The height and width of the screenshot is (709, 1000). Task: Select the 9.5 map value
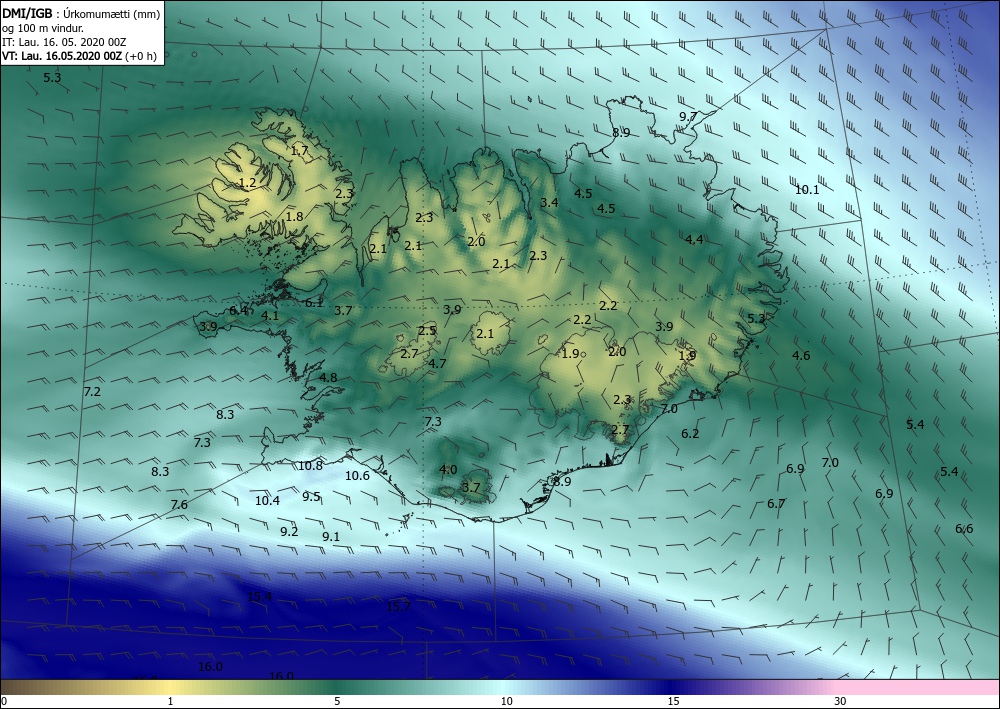click(311, 497)
